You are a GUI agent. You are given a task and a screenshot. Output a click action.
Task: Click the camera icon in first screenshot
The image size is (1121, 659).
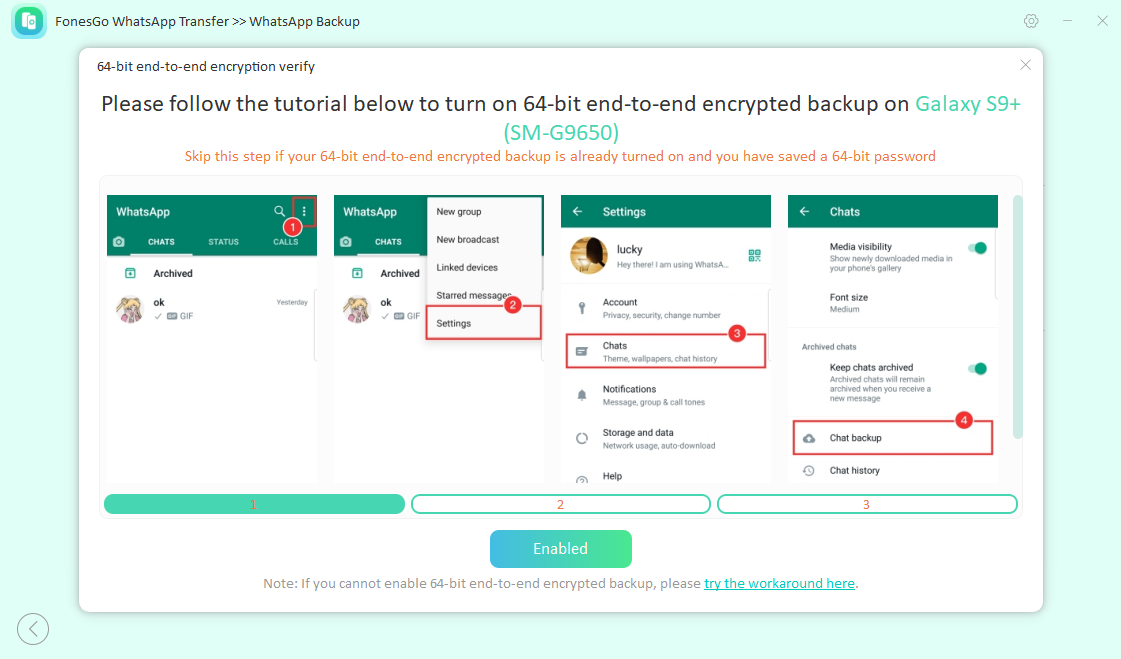119,242
